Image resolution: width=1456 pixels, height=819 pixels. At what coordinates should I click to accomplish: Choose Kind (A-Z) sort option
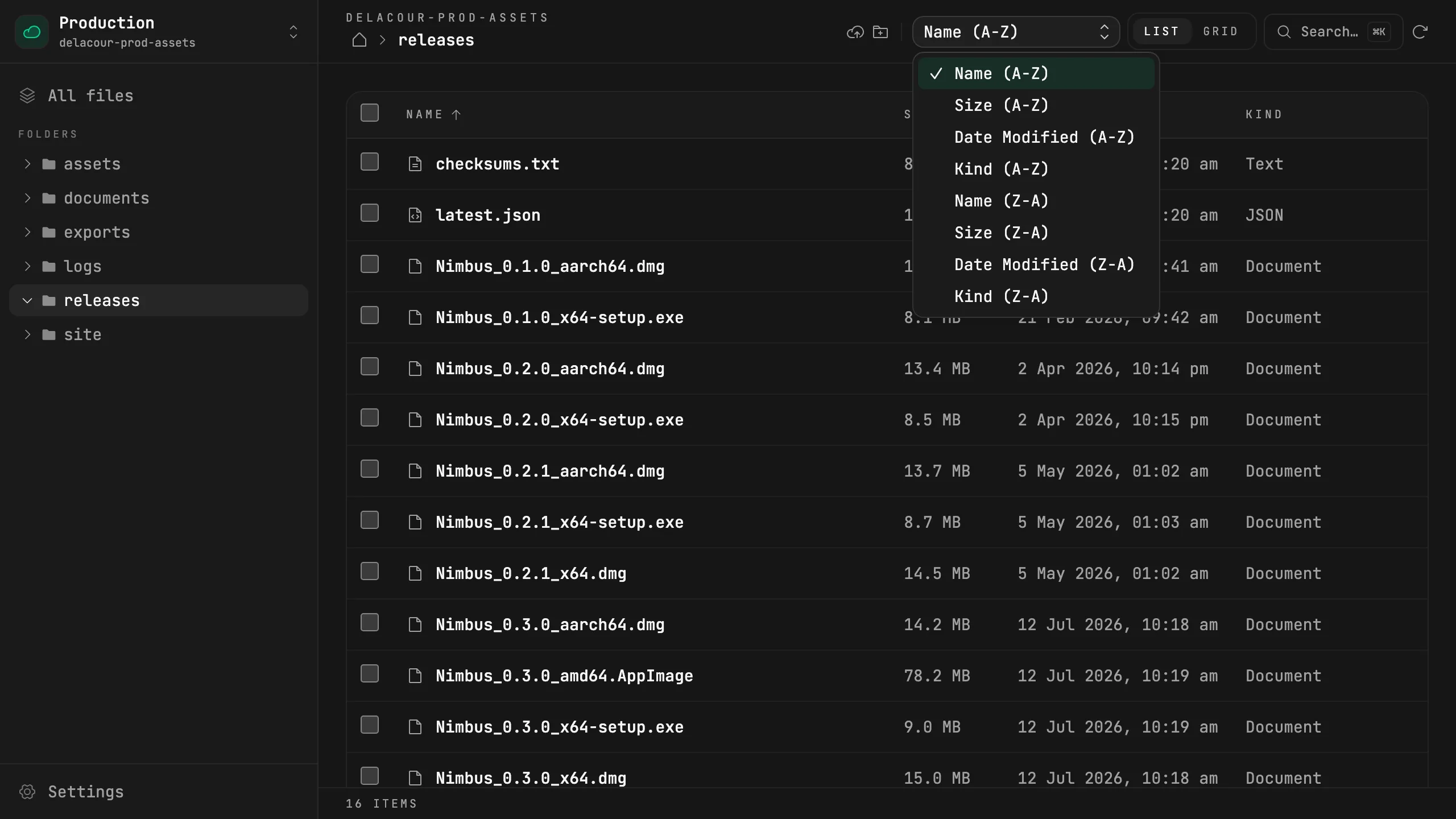pos(1036,169)
